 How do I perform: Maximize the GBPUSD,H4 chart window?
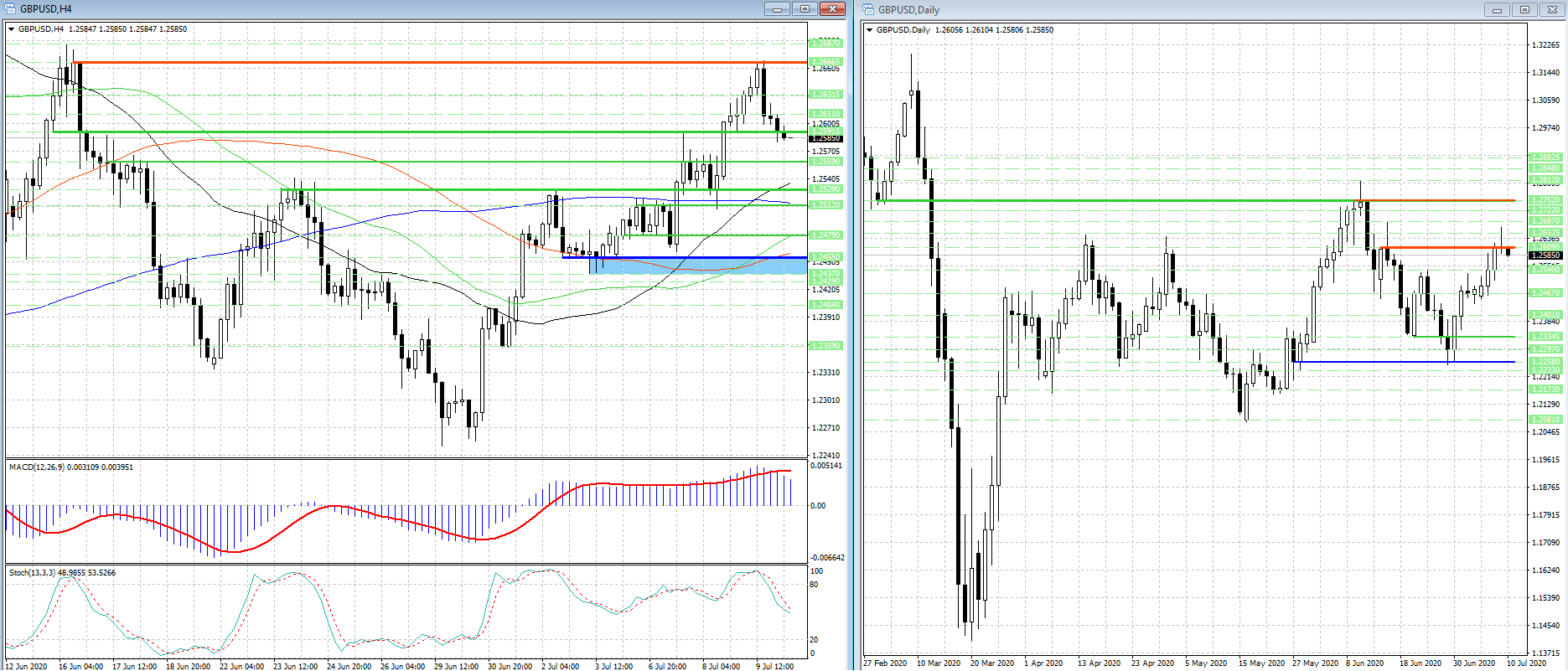point(805,9)
